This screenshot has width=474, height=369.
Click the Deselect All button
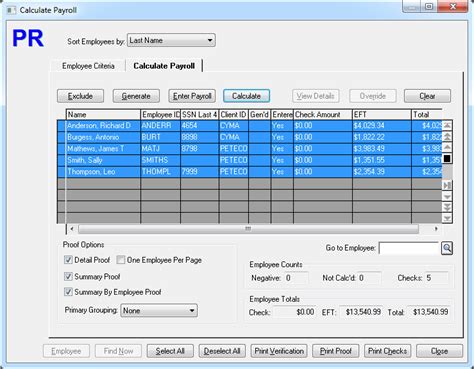[222, 351]
